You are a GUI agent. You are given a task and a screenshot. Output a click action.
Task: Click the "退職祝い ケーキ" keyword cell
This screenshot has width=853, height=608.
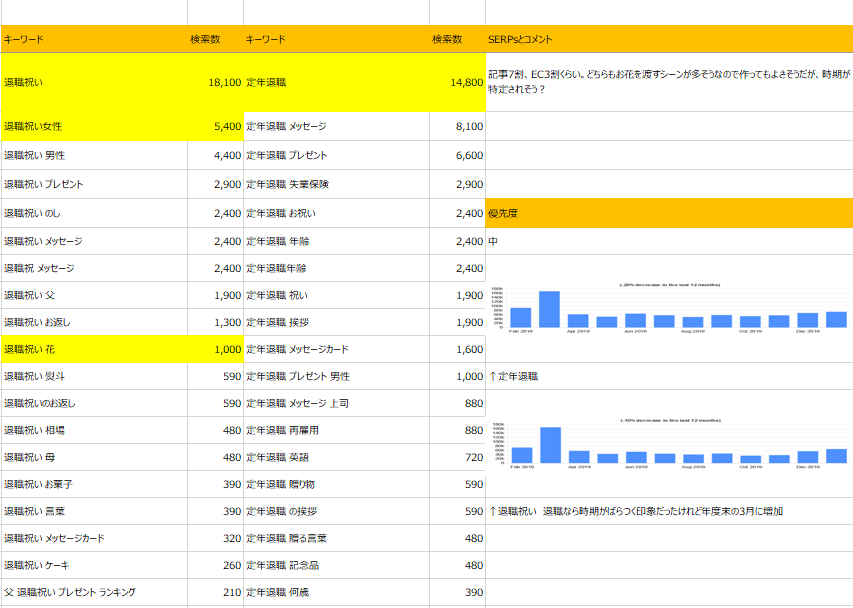pos(94,565)
